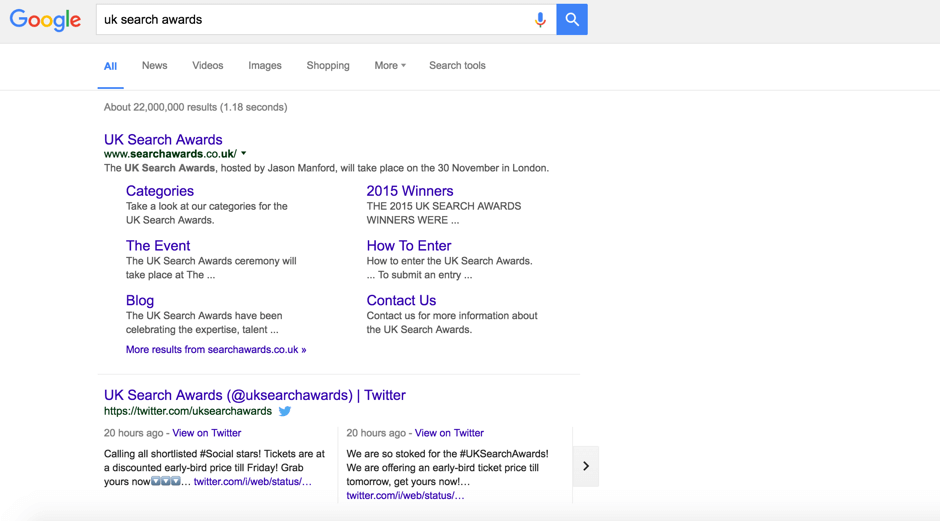Activate voice search microphone icon
This screenshot has width=940, height=521.
click(x=540, y=20)
